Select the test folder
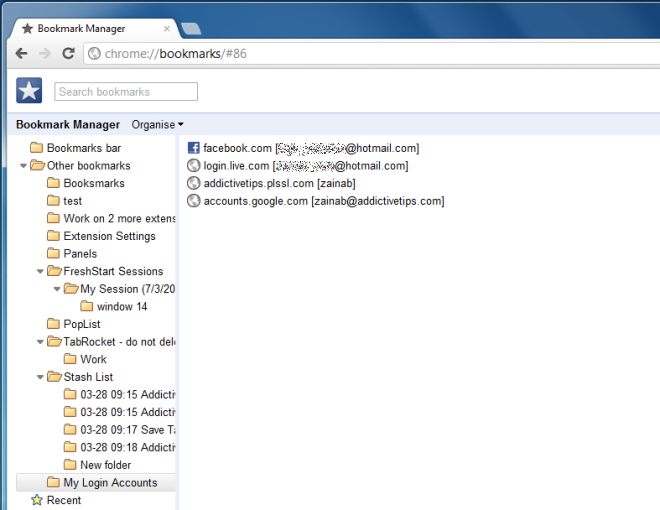This screenshot has height=510, width=660. [x=72, y=201]
